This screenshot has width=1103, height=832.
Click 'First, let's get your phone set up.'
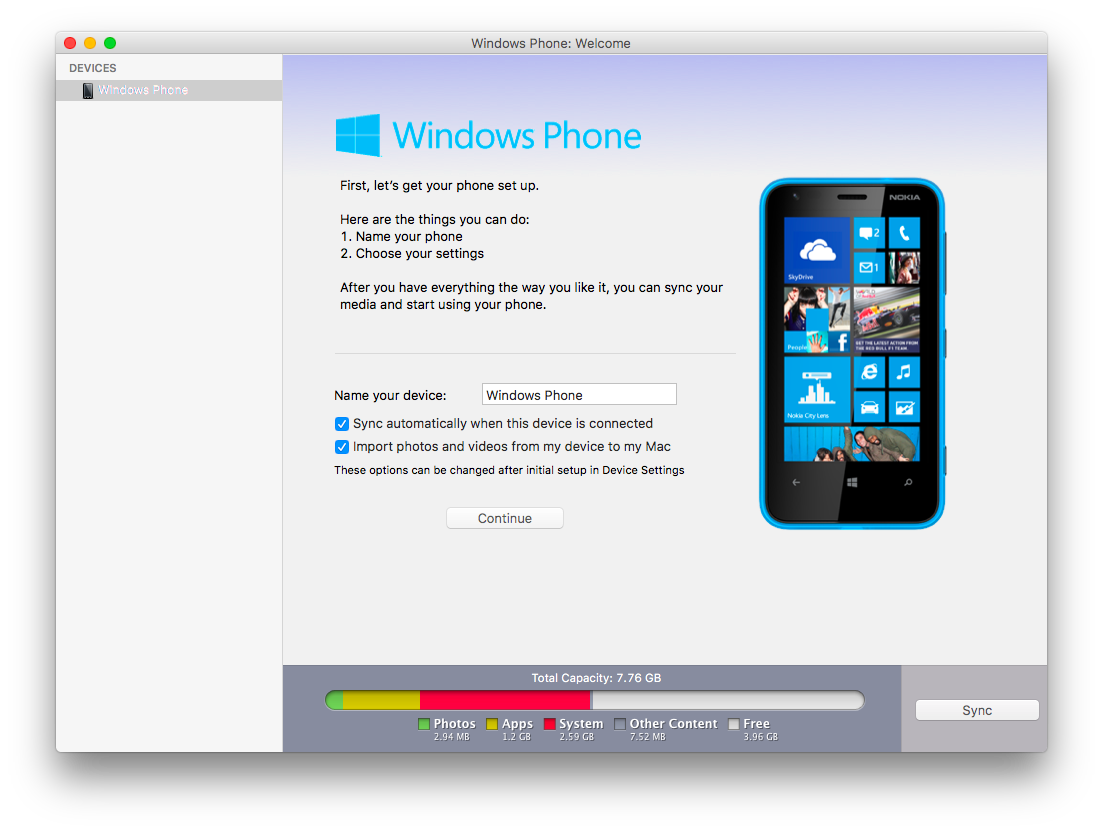(440, 186)
